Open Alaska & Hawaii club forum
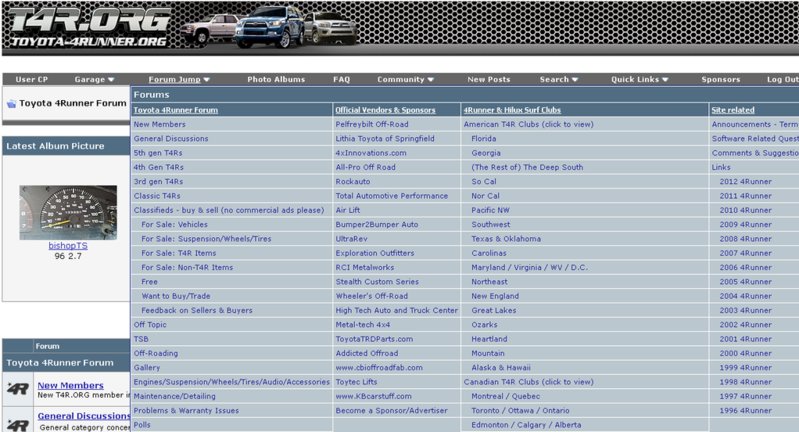The image size is (799, 432). coord(501,367)
